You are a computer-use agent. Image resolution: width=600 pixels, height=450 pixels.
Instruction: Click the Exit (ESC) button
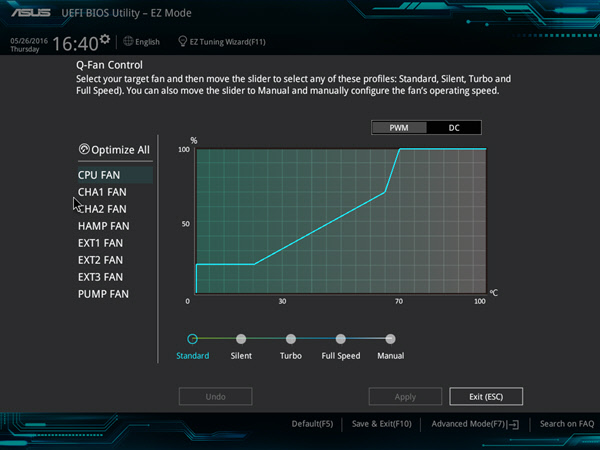[x=486, y=396]
